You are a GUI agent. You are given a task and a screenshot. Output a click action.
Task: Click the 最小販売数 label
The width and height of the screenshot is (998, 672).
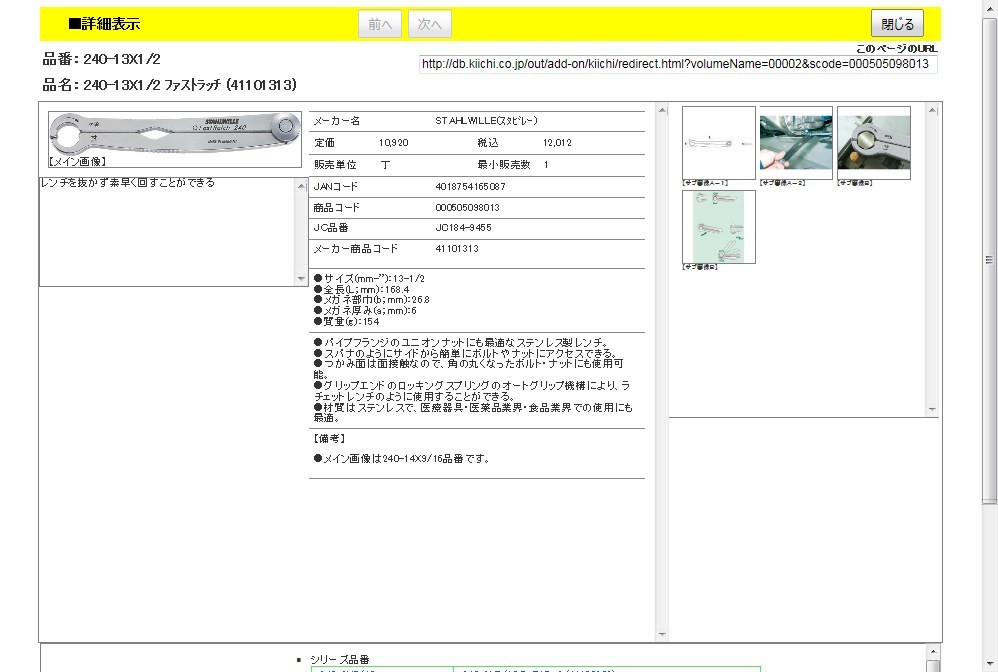coord(504,164)
